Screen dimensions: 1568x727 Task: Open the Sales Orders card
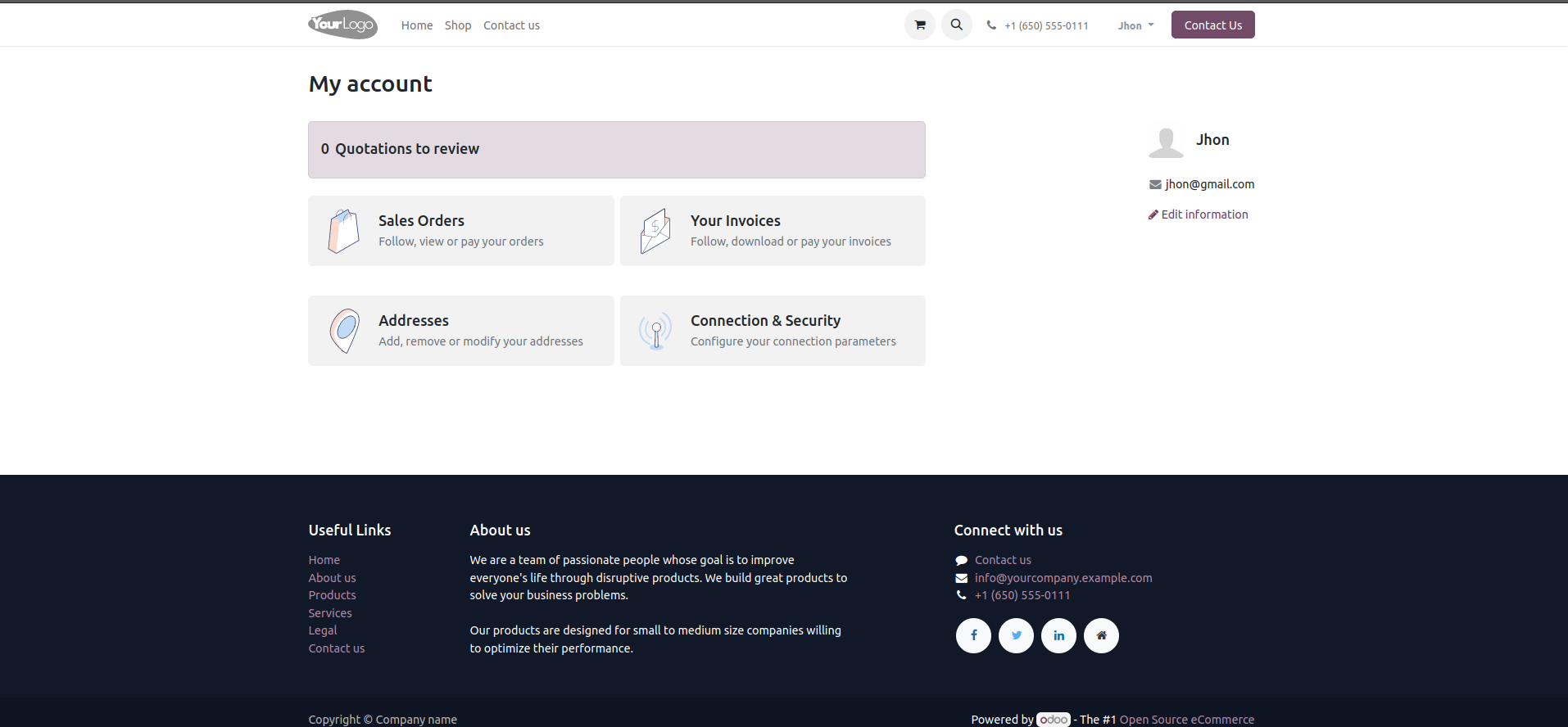pos(460,231)
